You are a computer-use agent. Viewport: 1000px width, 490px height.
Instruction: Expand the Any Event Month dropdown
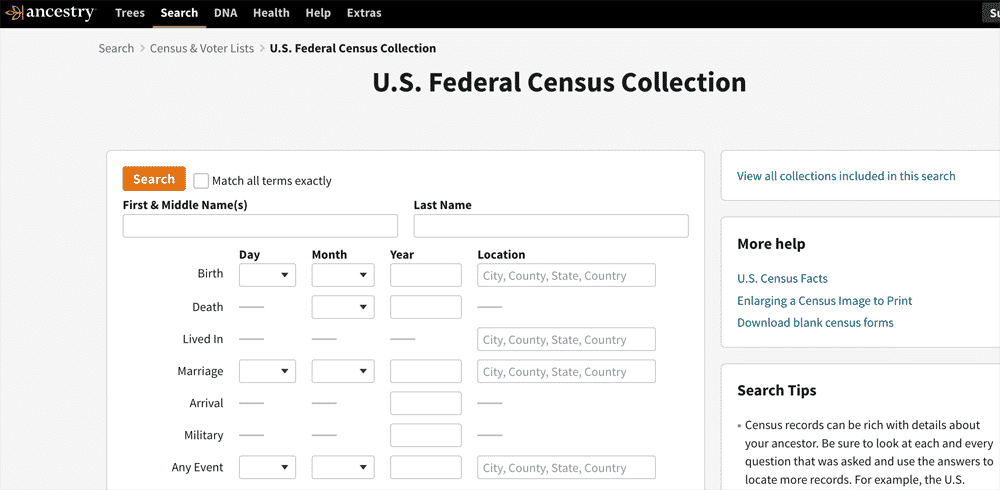tap(343, 467)
